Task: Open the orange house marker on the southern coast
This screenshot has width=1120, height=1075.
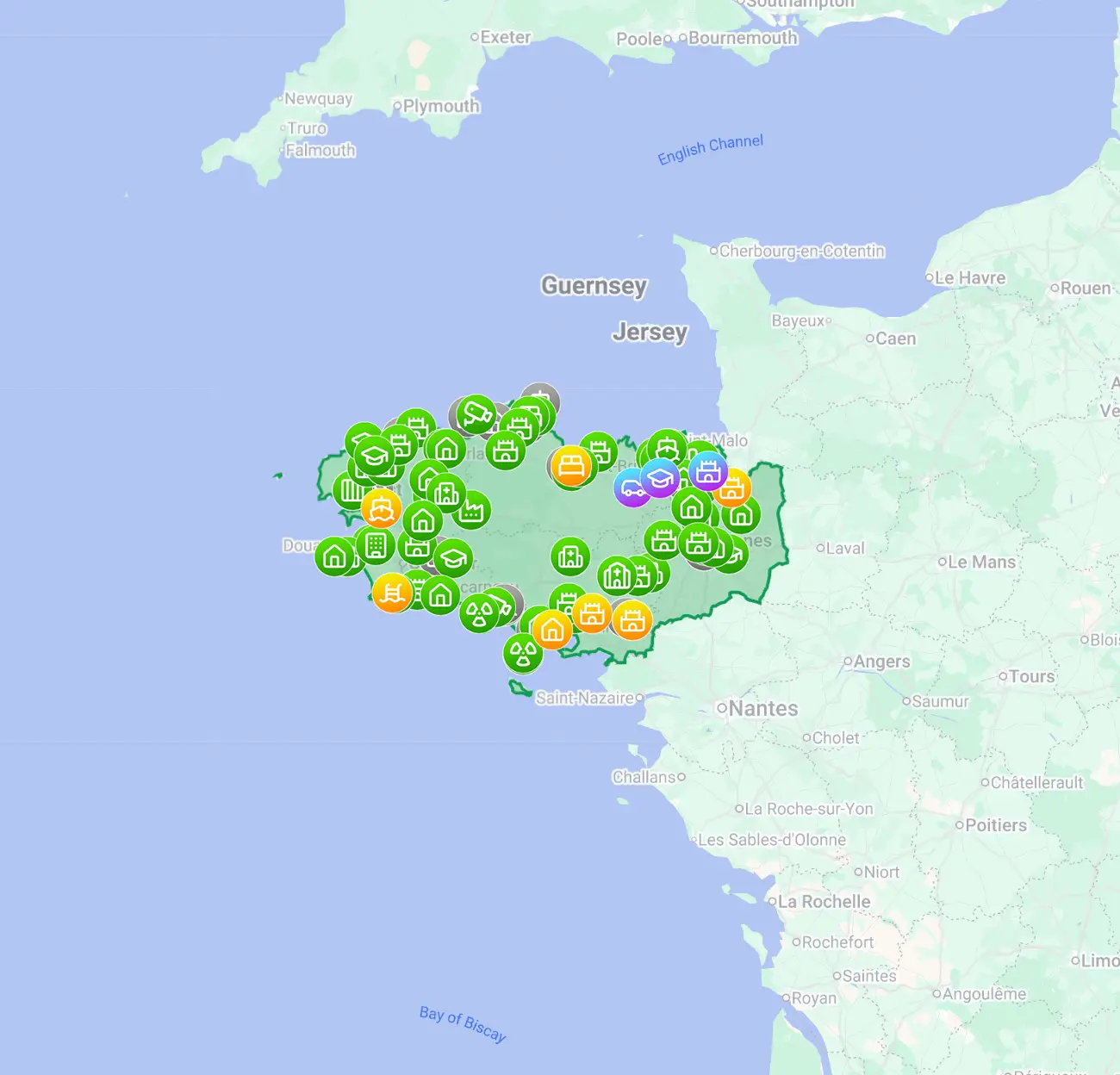Action: (x=551, y=630)
